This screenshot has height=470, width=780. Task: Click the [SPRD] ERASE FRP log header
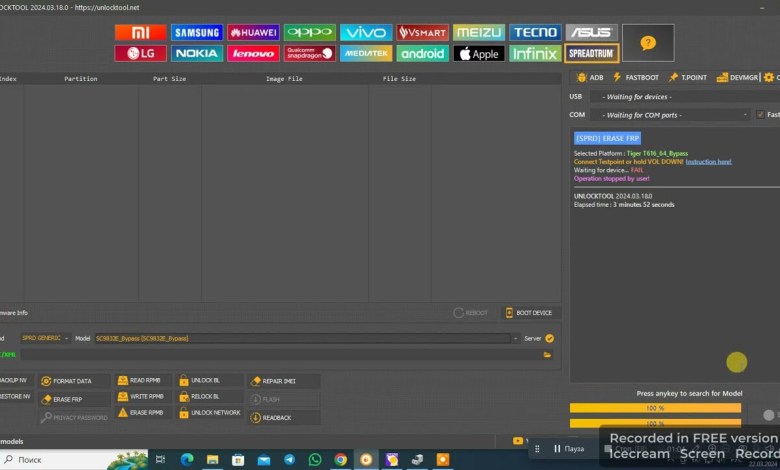[607, 138]
